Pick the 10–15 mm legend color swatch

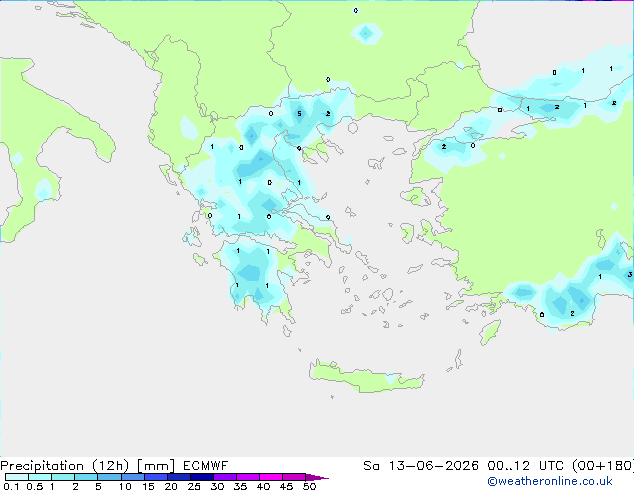pos(132,477)
